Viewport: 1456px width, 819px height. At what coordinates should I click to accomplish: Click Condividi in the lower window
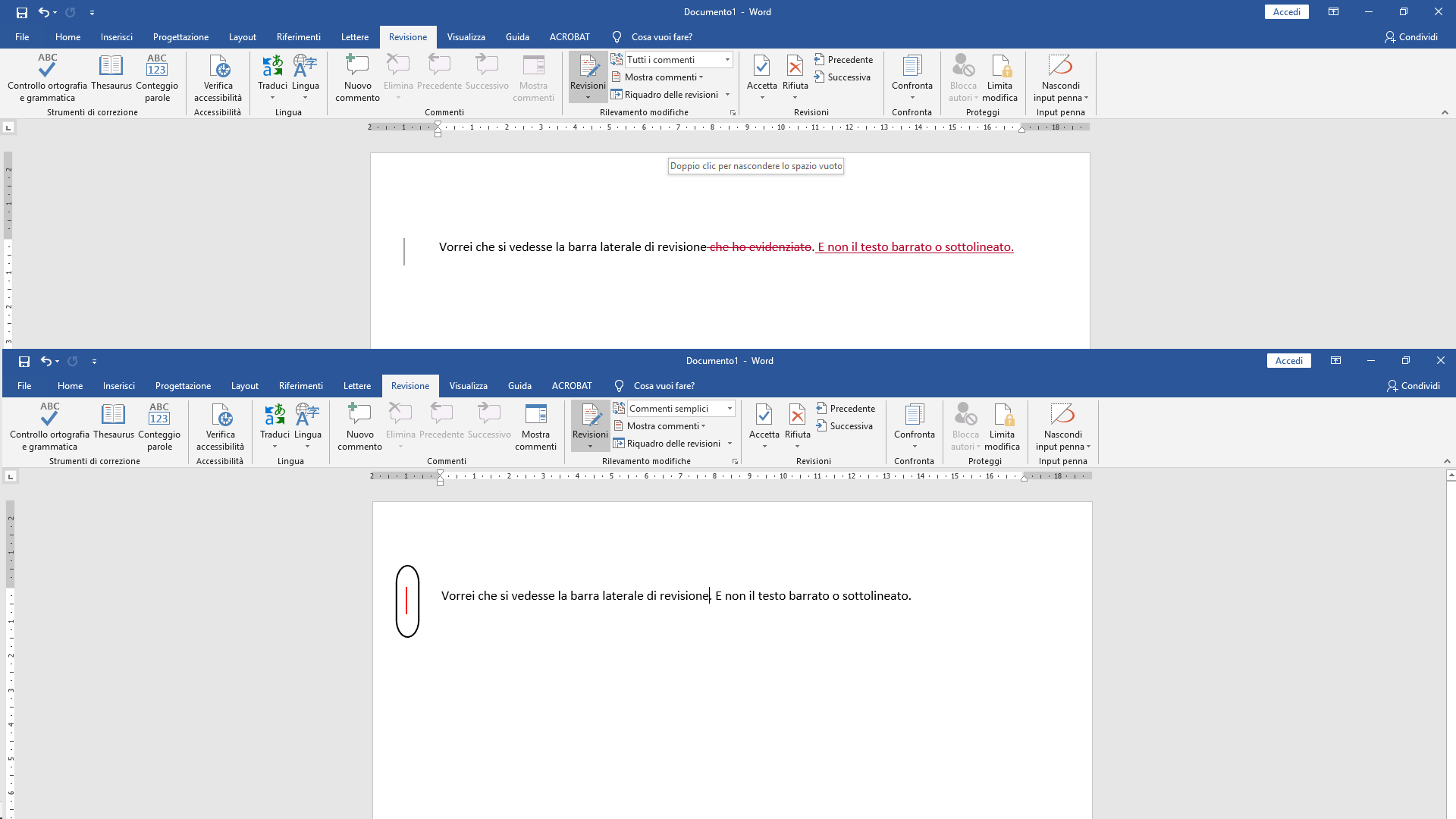point(1414,386)
